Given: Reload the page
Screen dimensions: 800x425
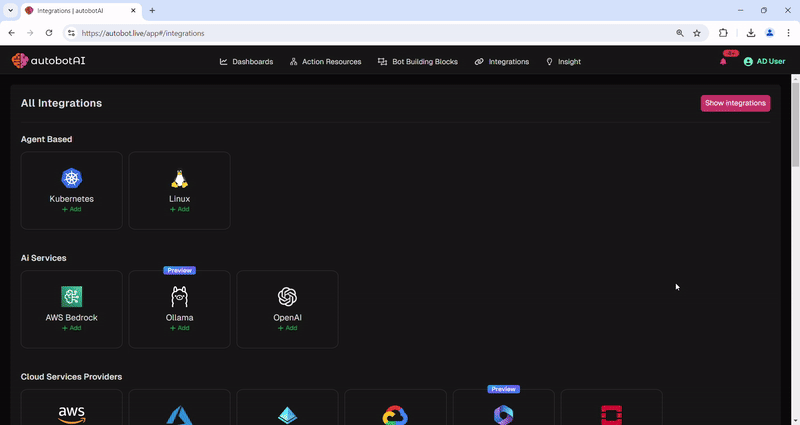Looking at the screenshot, I should coord(49,33).
